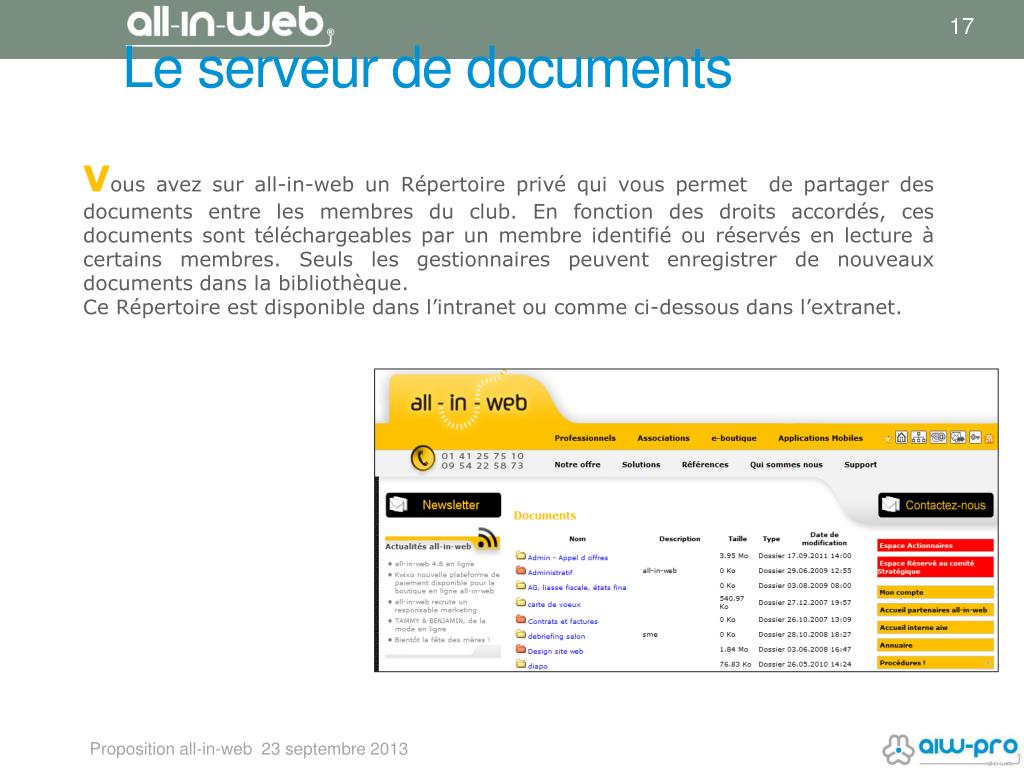
Task: Open folder link debriefing salon
Action: (x=556, y=637)
